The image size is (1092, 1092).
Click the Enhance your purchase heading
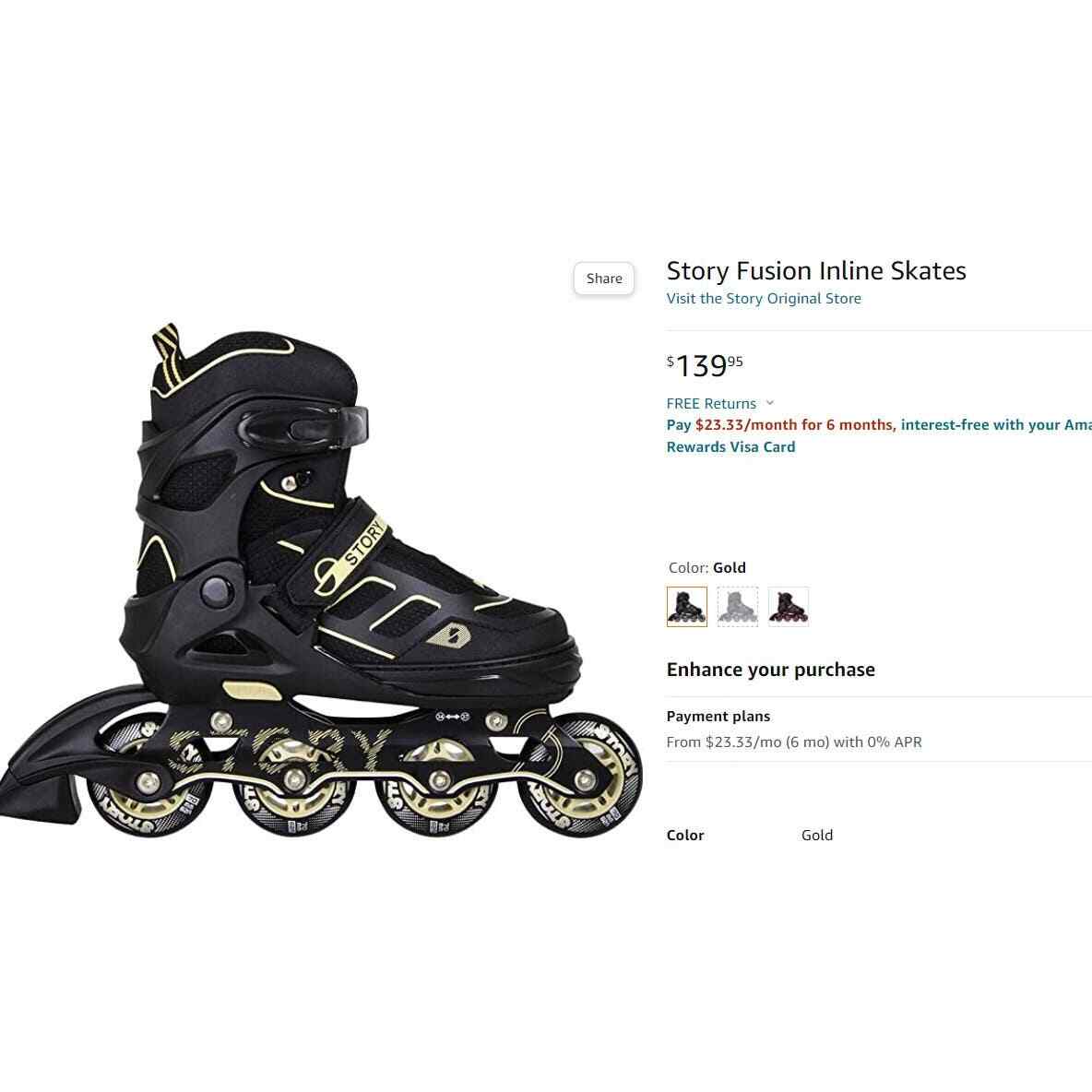(x=770, y=670)
